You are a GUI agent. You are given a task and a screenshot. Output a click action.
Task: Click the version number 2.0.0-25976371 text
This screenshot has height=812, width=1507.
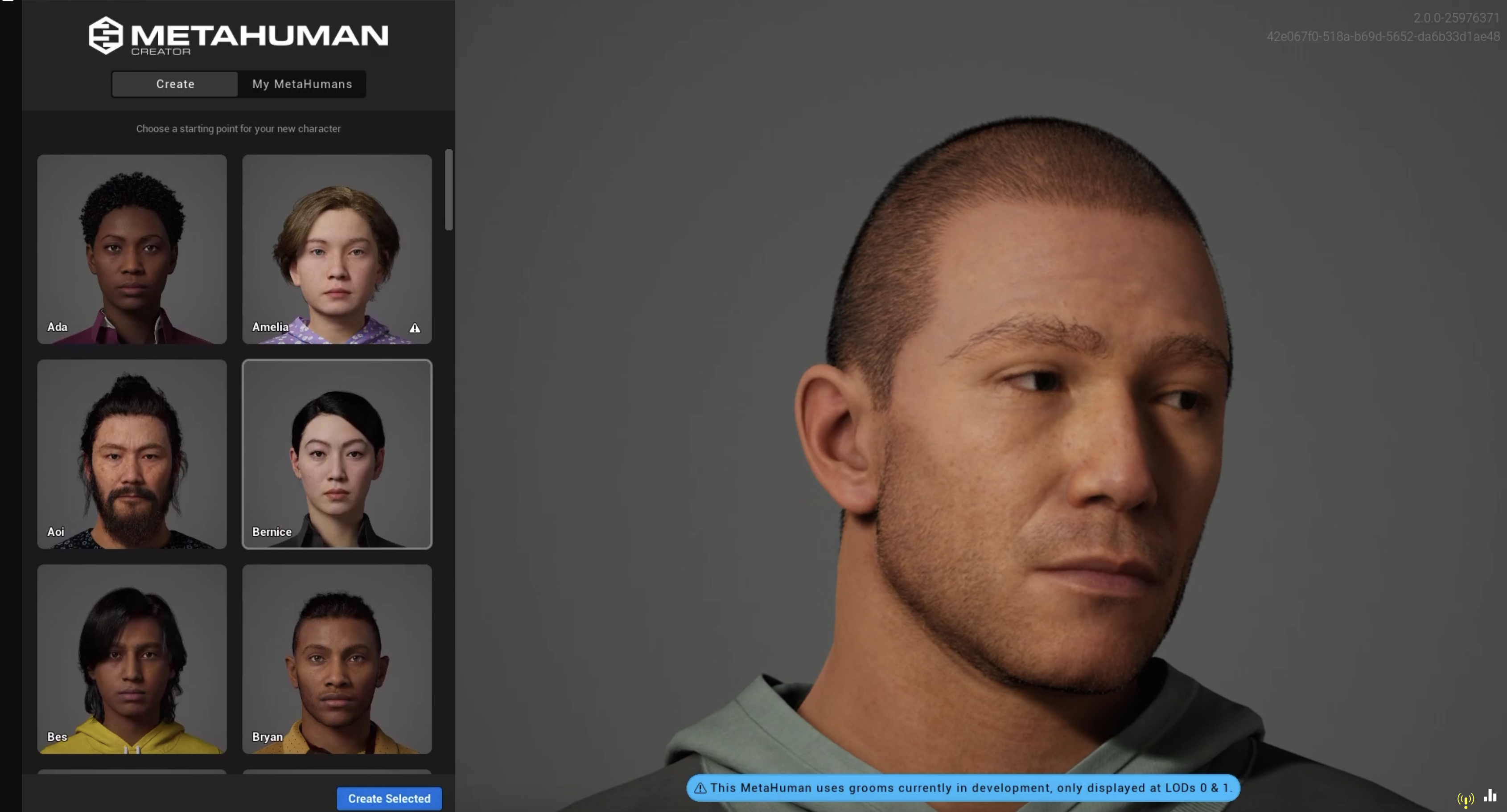coord(1456,18)
